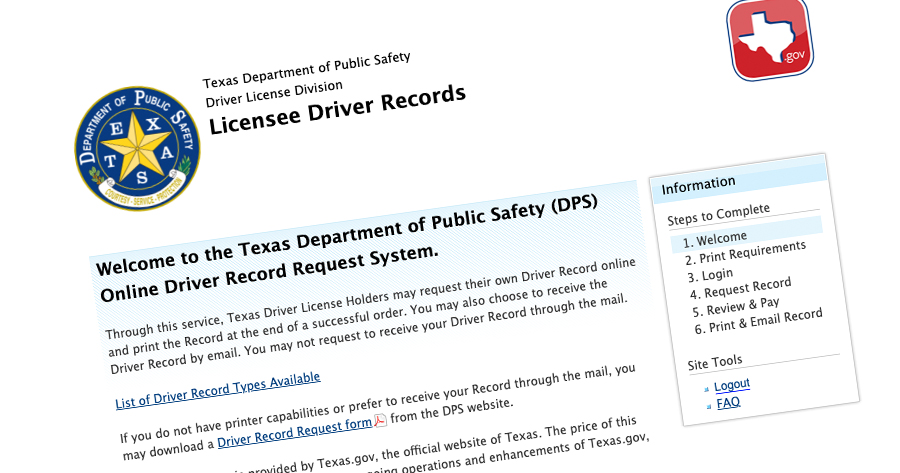Select step 2. Print Requirements
Viewport: 900px width, 473px height.
[745, 253]
